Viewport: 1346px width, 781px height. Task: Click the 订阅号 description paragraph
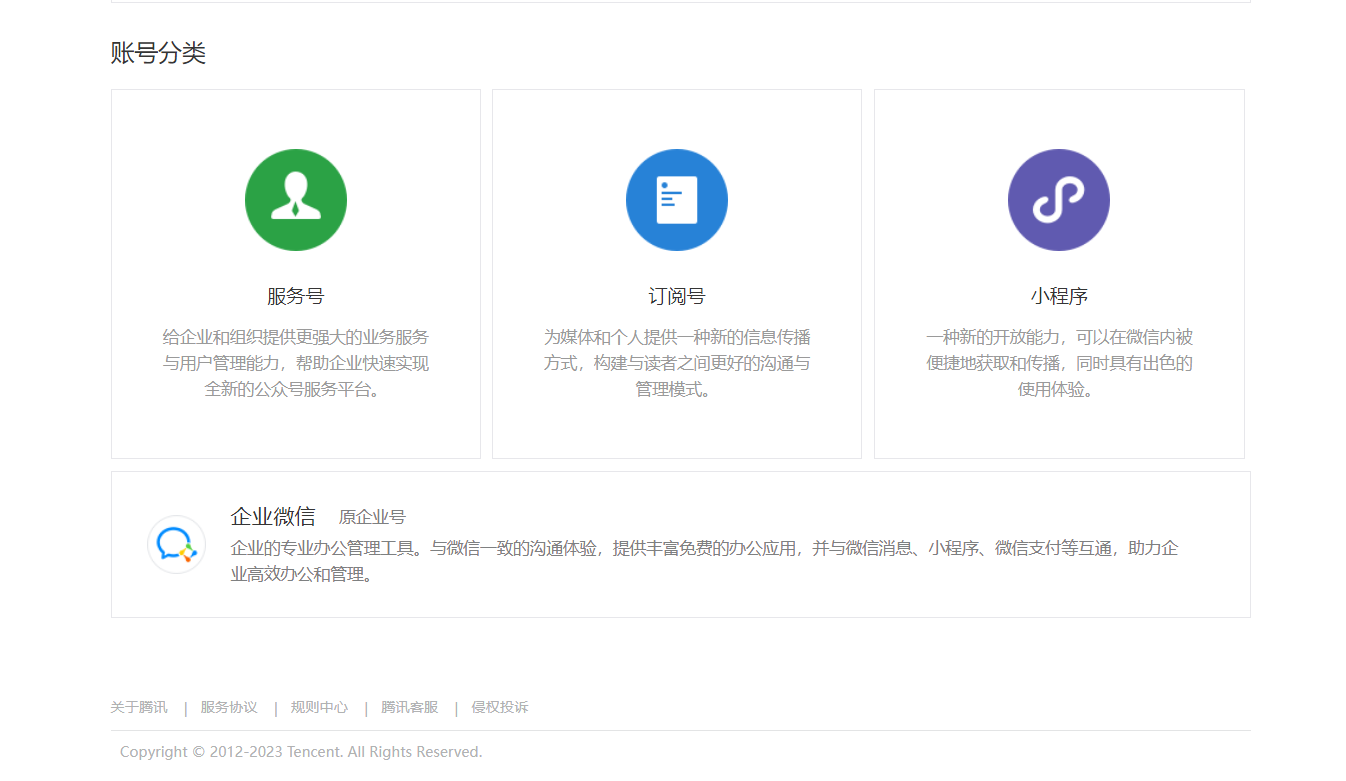click(677, 363)
